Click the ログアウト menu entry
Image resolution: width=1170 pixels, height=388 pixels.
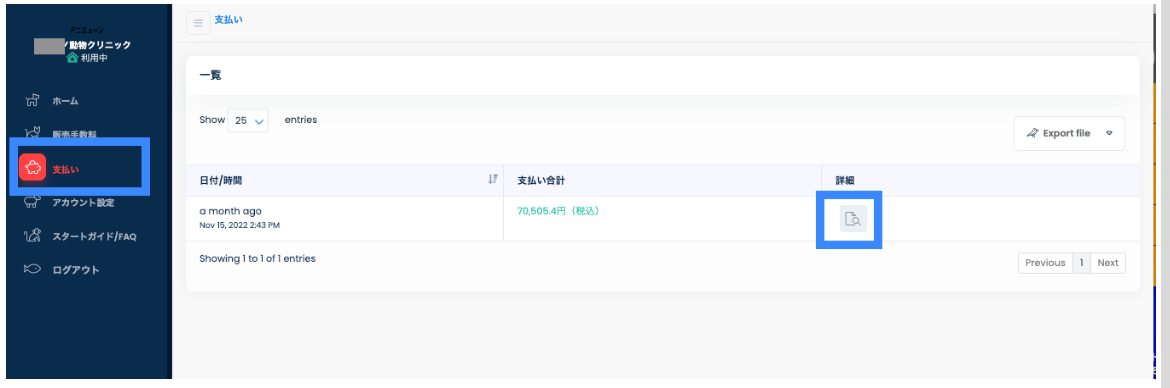pyautogui.click(x=75, y=270)
